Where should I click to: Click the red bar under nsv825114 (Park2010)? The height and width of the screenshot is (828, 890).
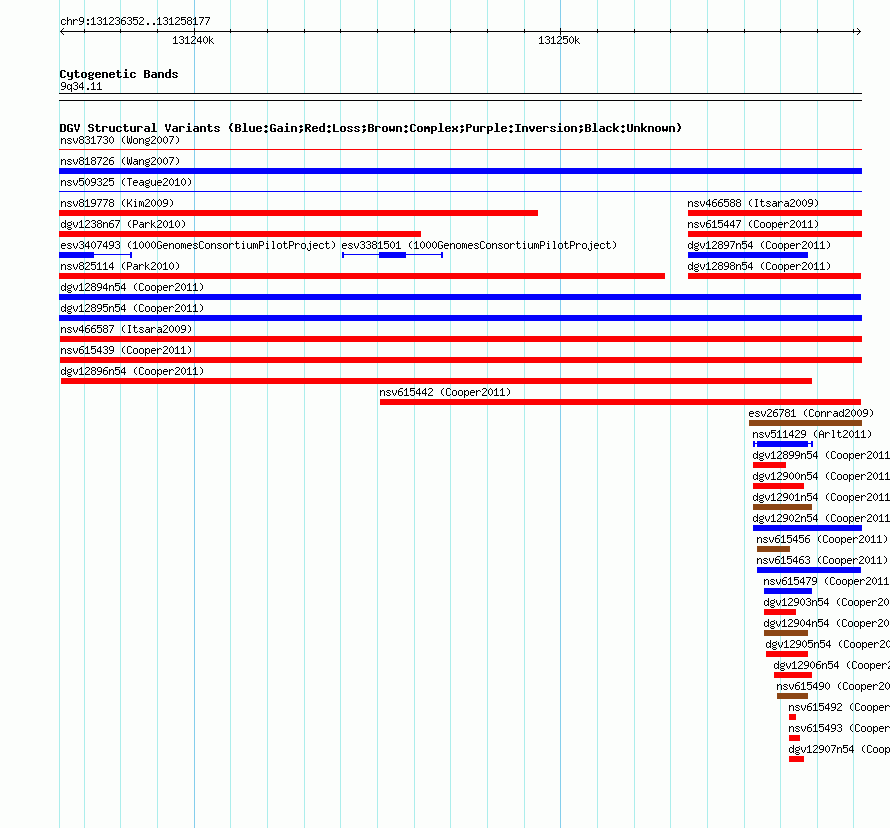click(362, 276)
